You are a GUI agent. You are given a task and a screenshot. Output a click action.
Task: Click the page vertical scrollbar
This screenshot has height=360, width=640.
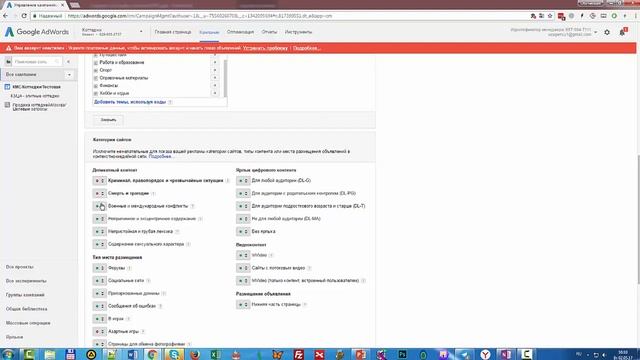(638, 219)
